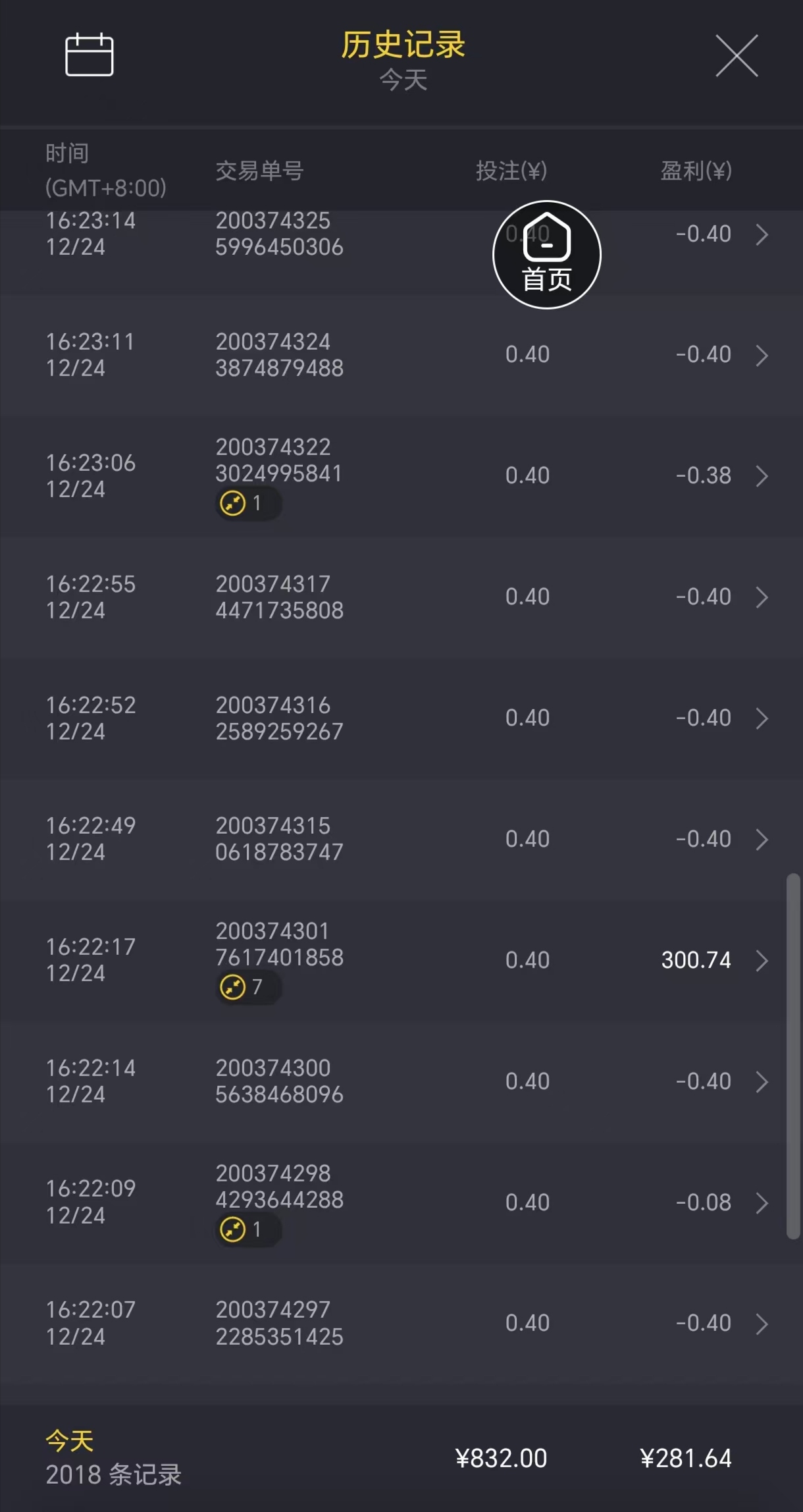
Task: Select the 历史记录 title header
Action: 403,45
